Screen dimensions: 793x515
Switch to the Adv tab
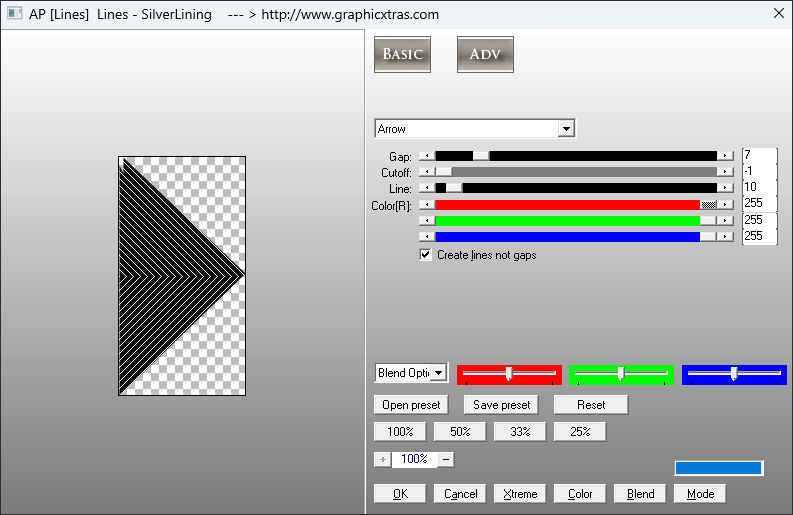485,54
